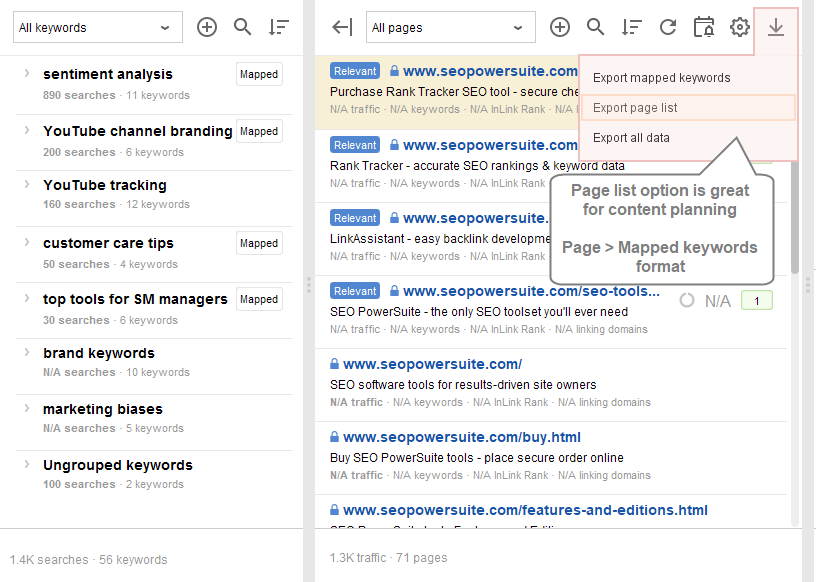Click Relevant tag on LinkAssistant row

point(355,218)
